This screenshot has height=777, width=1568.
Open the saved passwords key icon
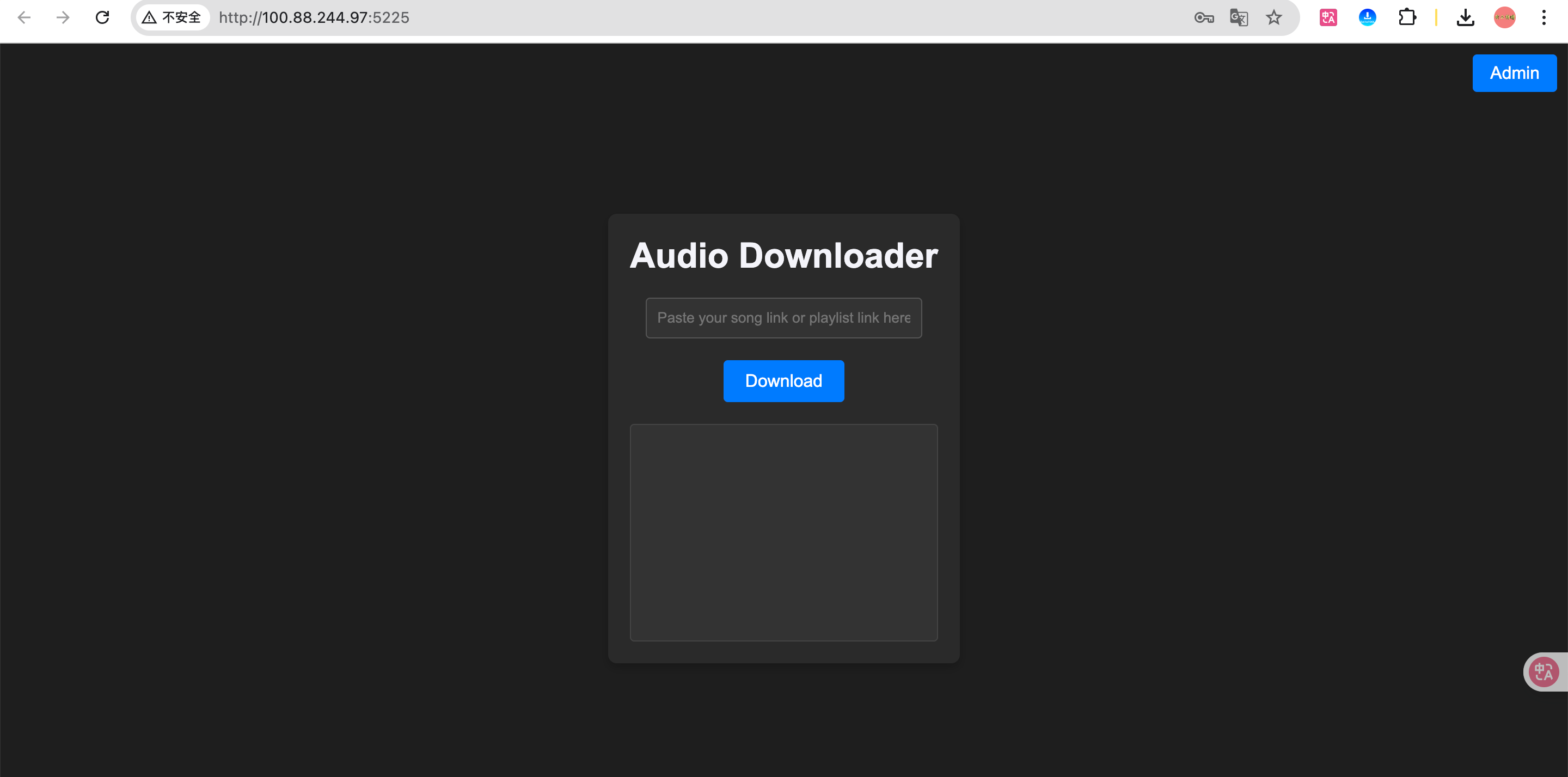click(1203, 17)
